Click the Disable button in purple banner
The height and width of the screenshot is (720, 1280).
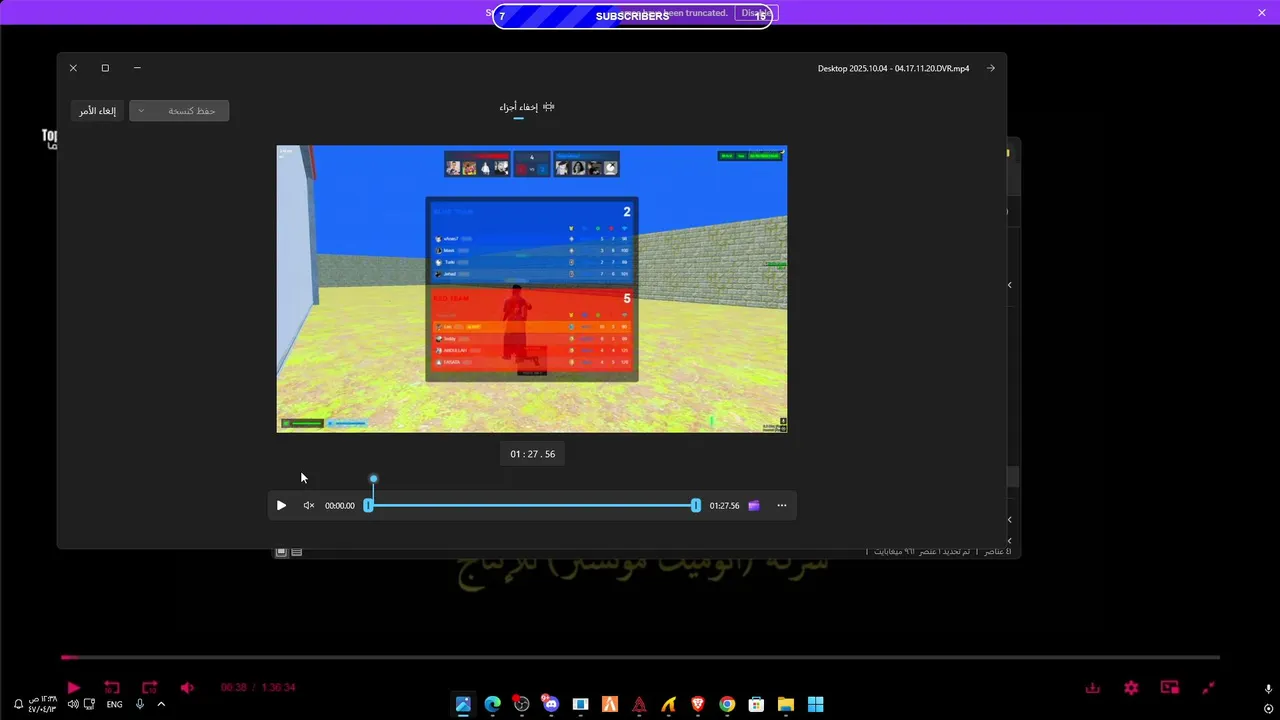point(756,13)
